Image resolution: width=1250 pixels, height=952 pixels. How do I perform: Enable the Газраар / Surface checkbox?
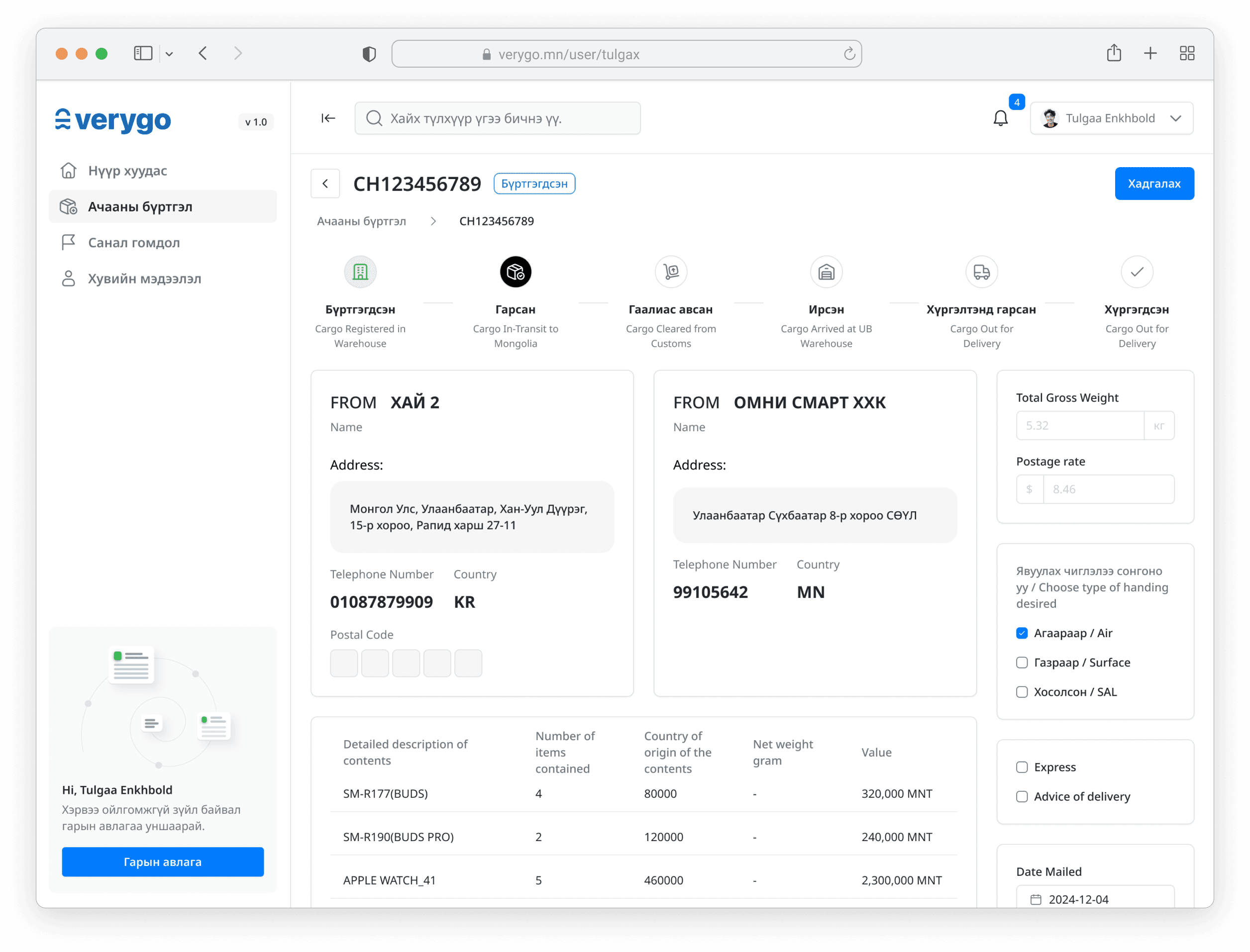coord(1022,663)
